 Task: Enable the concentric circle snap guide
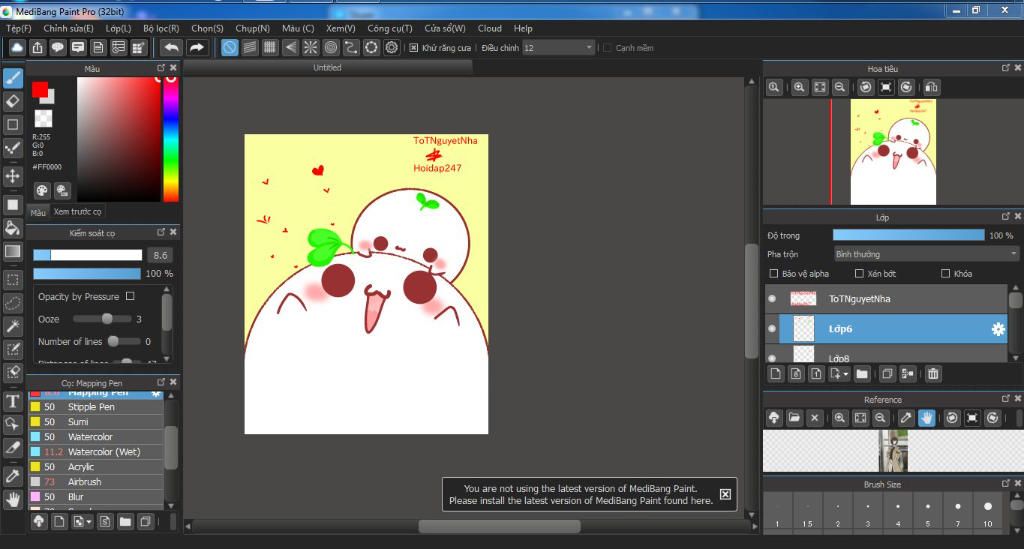pyautogui.click(x=330, y=48)
